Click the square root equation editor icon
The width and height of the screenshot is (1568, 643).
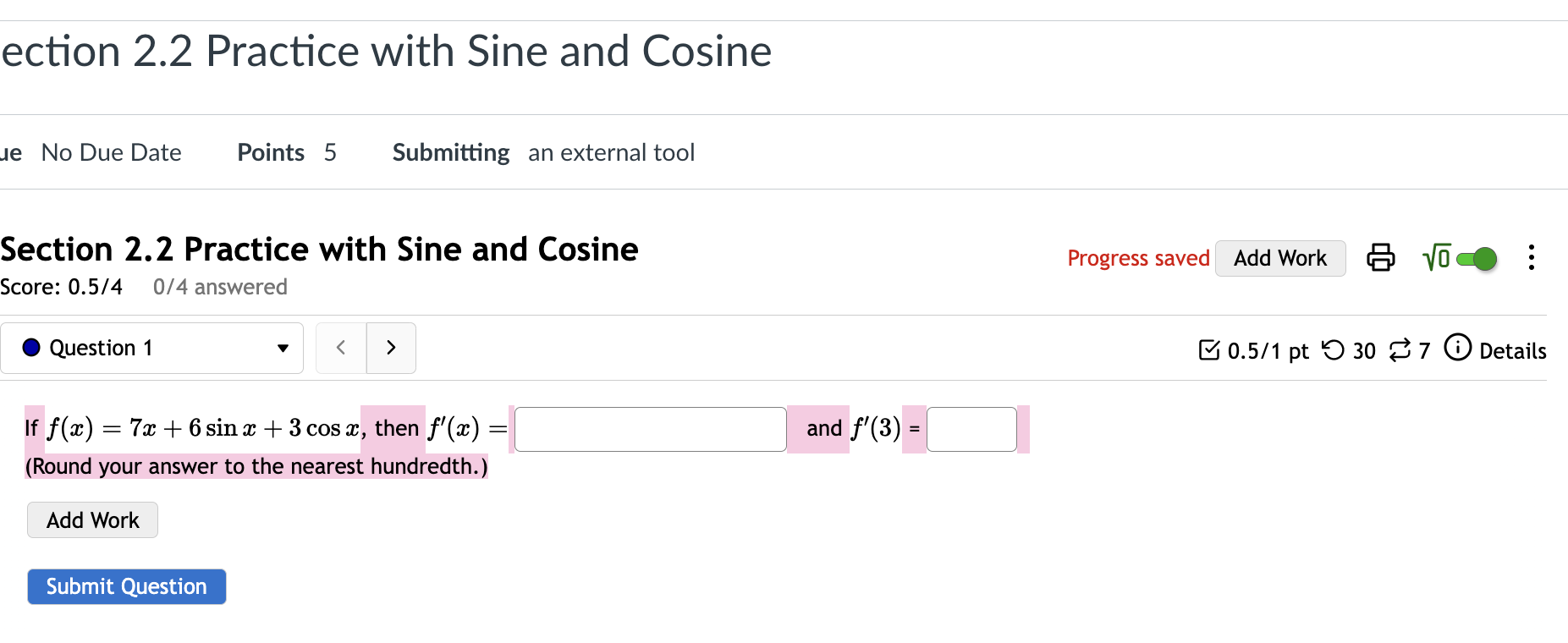click(x=1436, y=258)
